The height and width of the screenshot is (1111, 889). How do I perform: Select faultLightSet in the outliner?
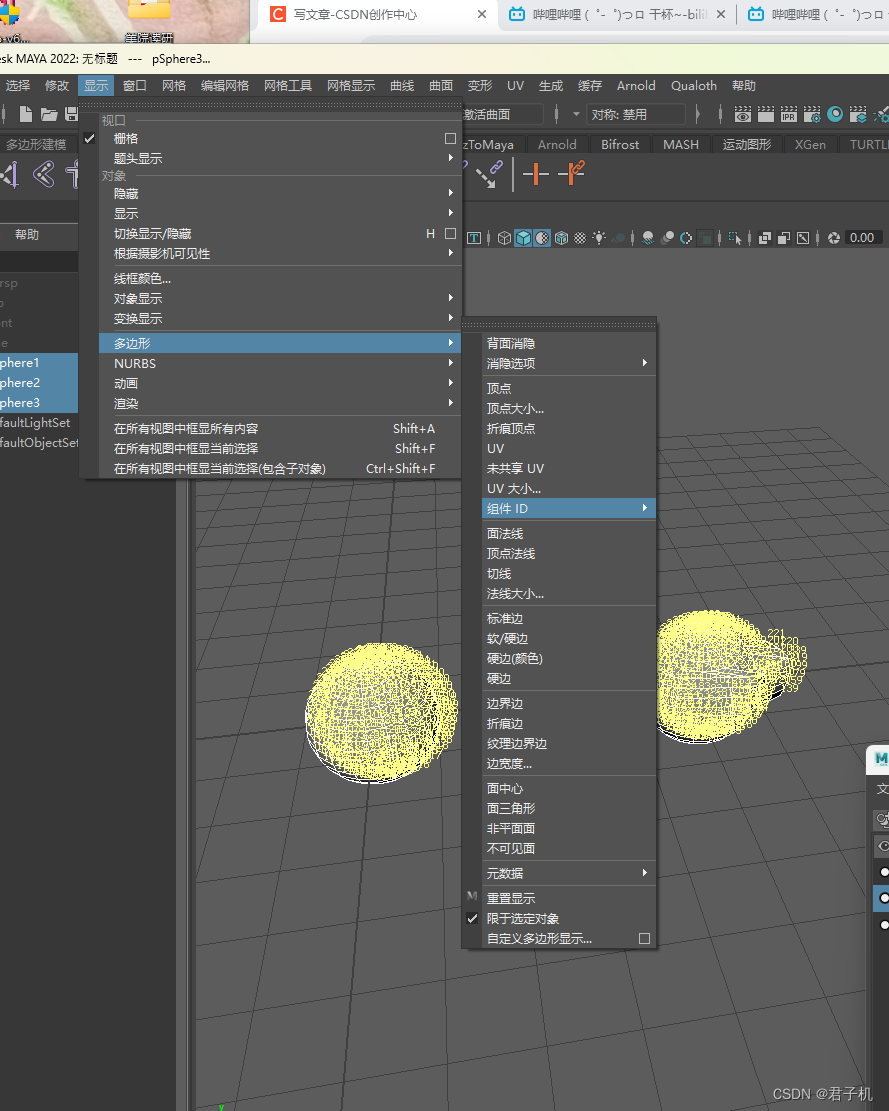[x=39, y=422]
